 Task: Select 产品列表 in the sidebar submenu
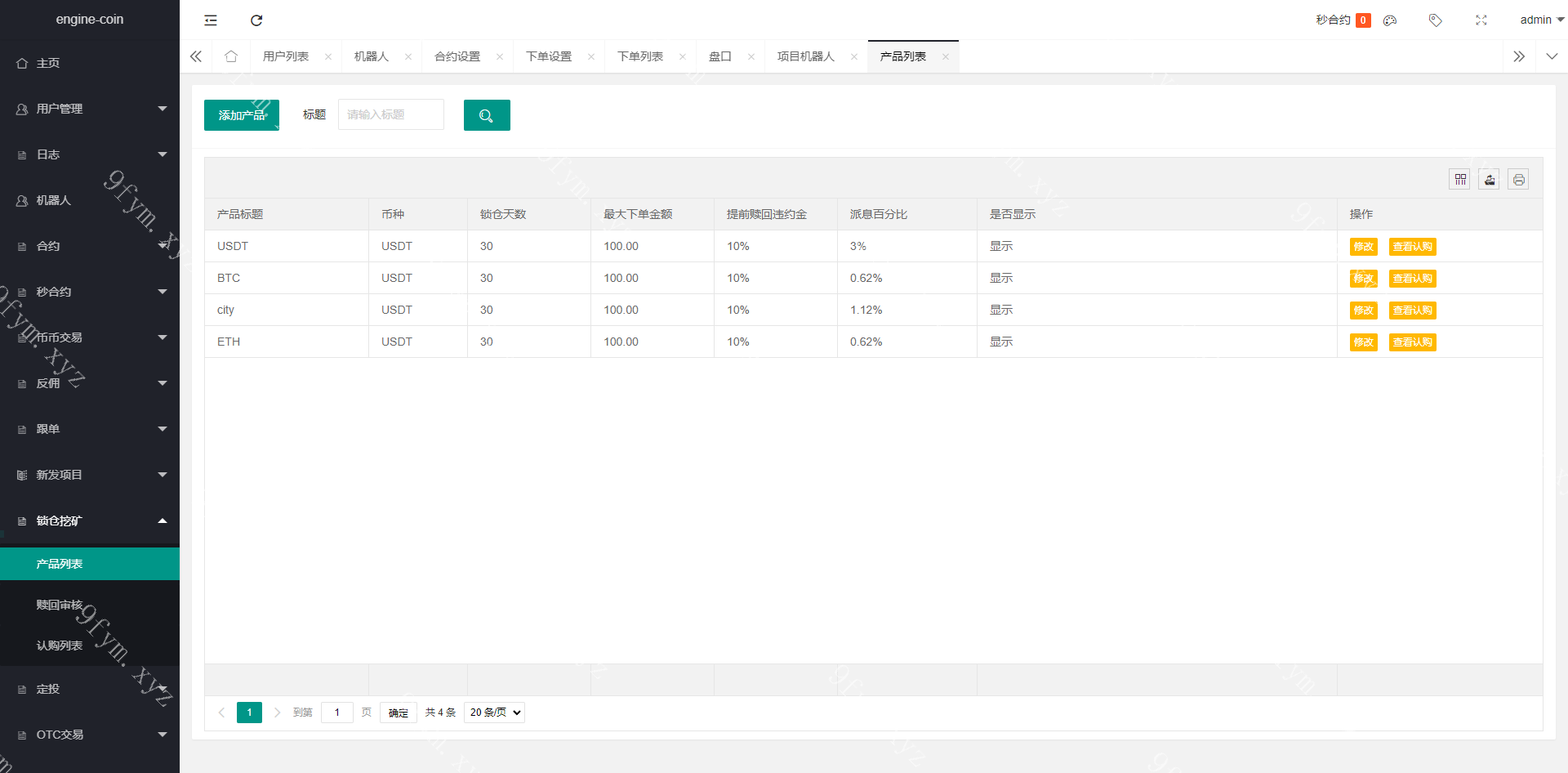(90, 564)
